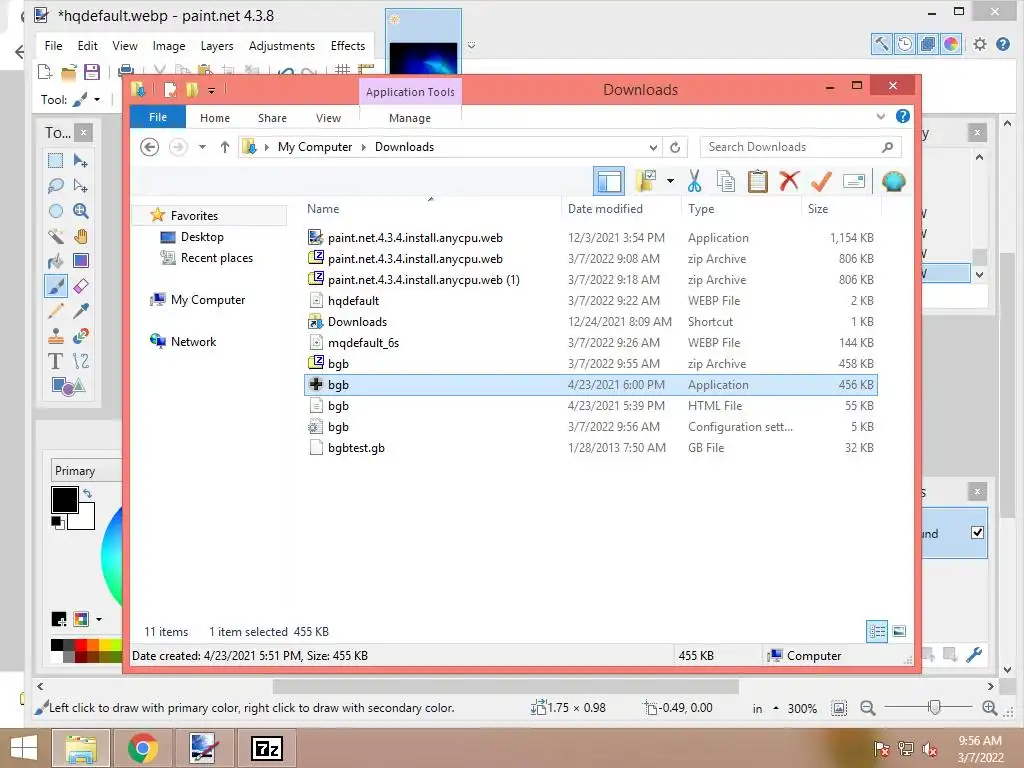Image resolution: width=1024 pixels, height=768 pixels.
Task: Open the Quick Access Toolbar customize dropdown
Action: click(212, 91)
